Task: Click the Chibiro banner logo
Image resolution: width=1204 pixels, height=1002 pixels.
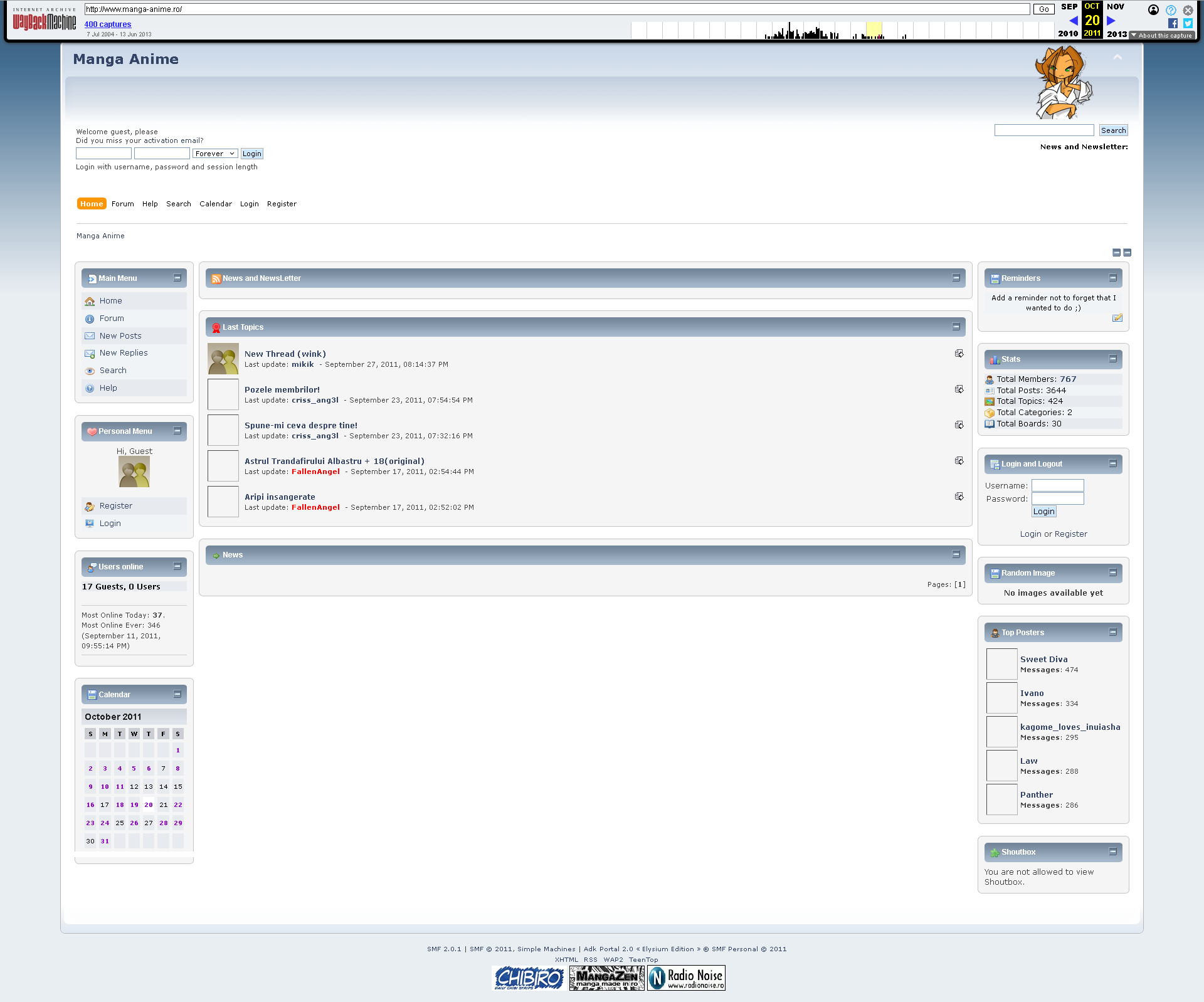Action: 529,978
